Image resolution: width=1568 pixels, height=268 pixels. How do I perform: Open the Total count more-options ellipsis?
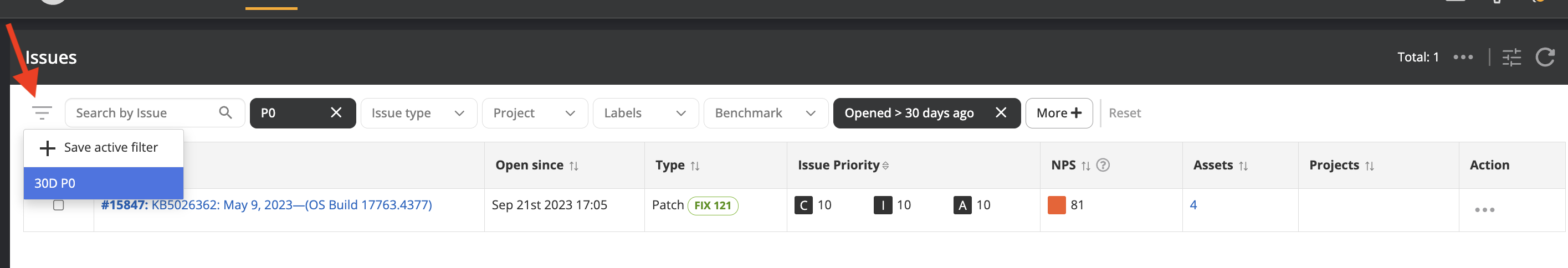[x=1463, y=58]
